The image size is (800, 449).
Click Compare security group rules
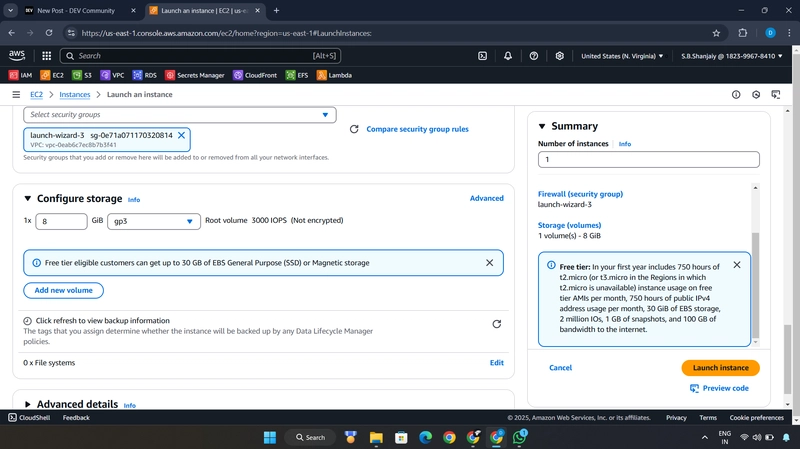(417, 129)
